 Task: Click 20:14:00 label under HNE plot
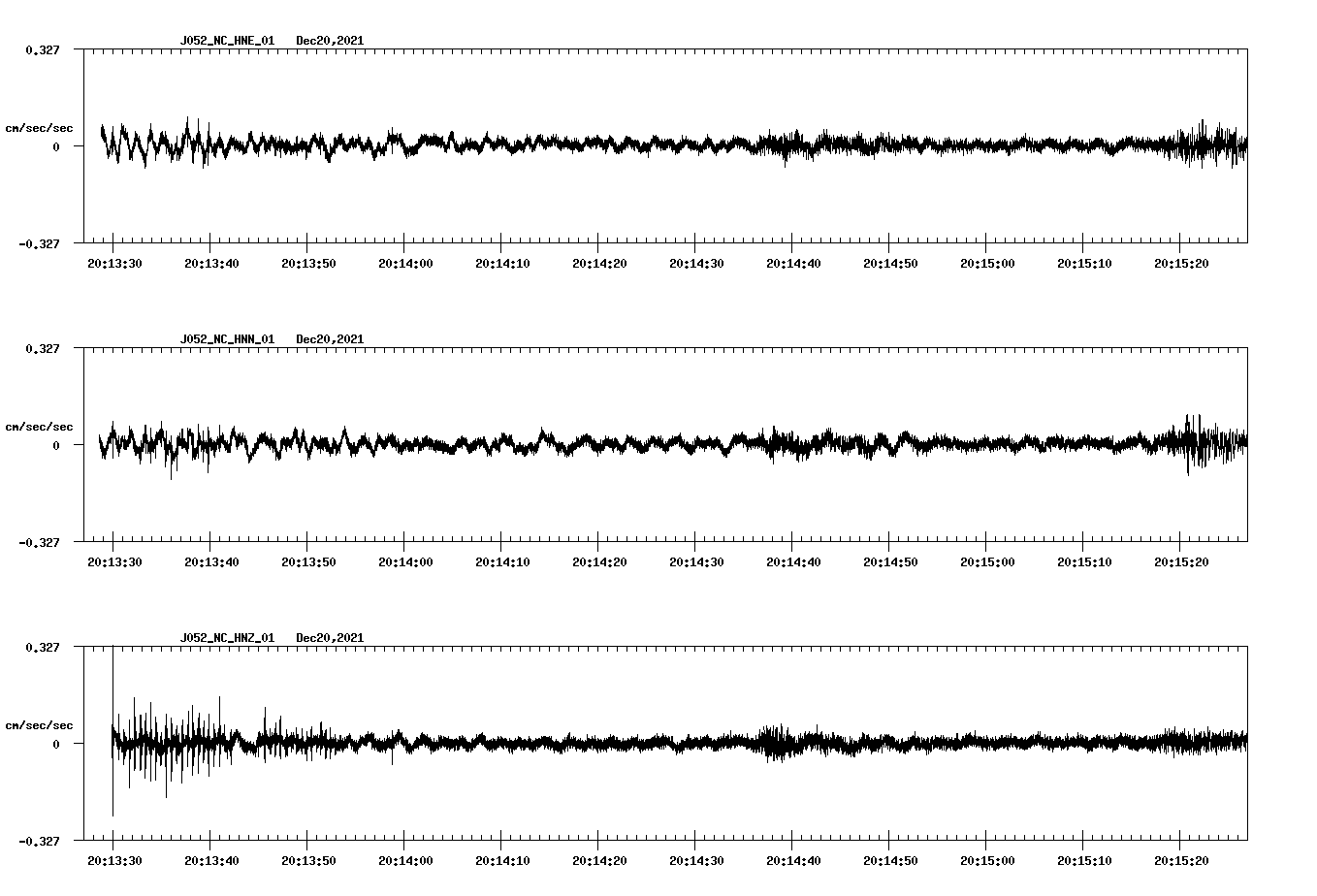(x=405, y=263)
